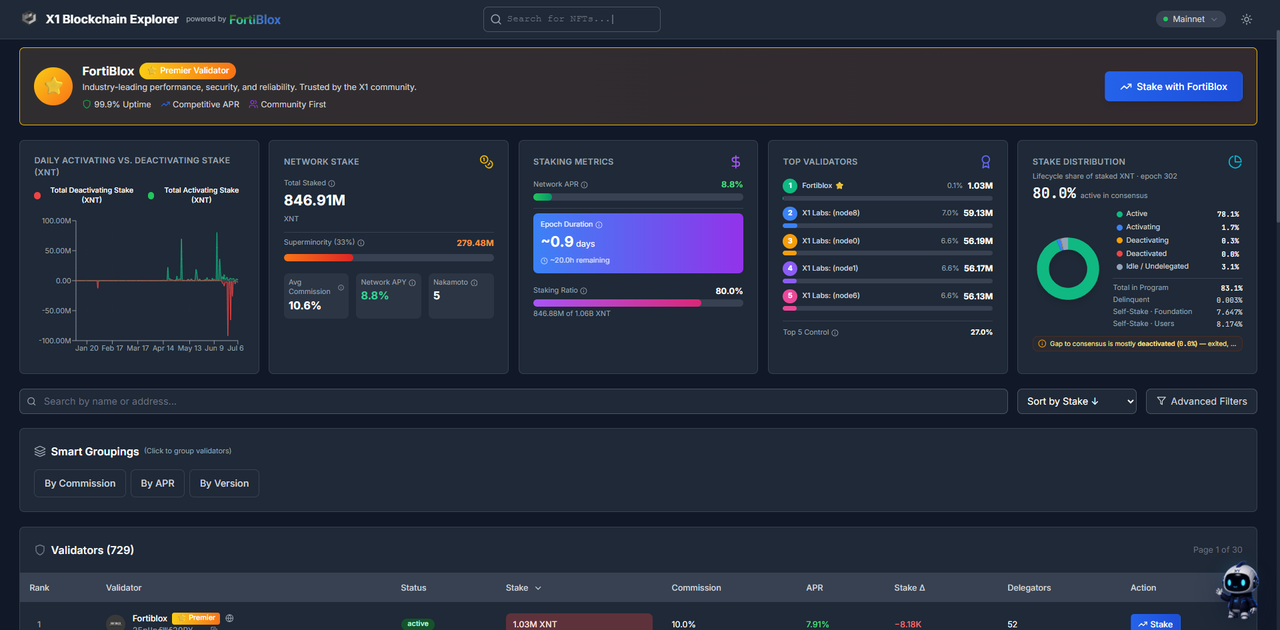Select X1 Labs: (node8) top validator
The height and width of the screenshot is (630, 1280).
[x=888, y=216]
